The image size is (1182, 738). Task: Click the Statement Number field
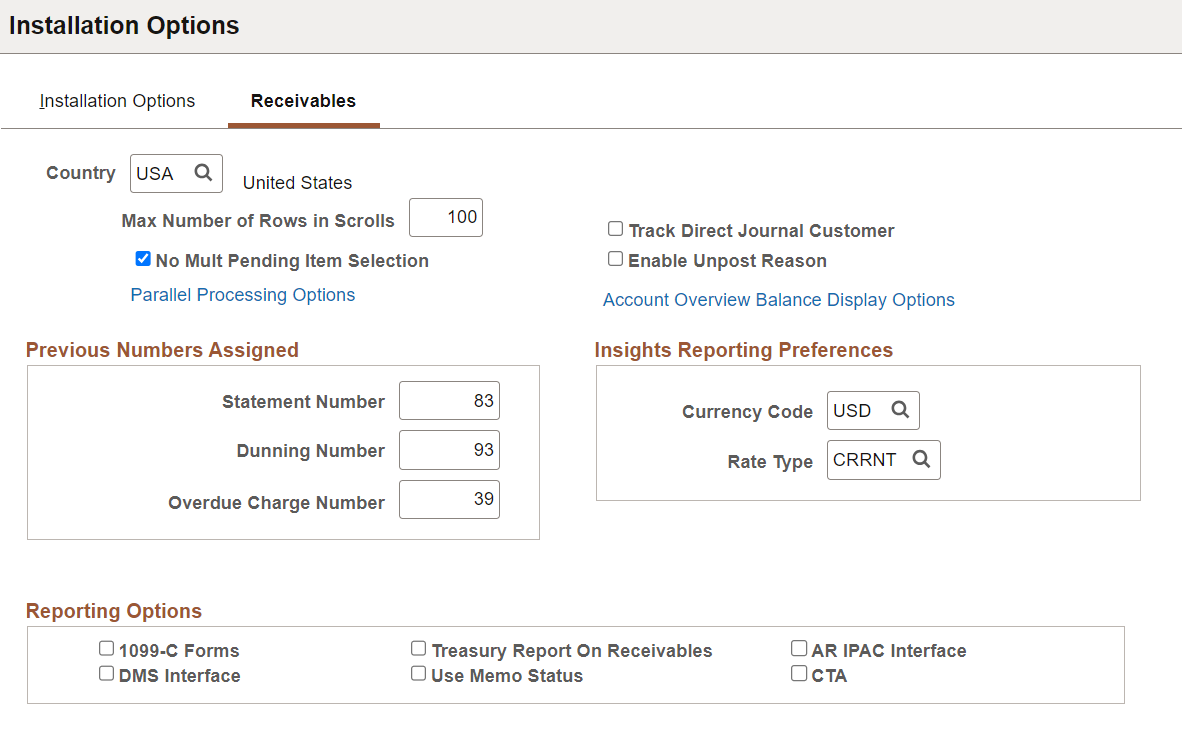click(x=449, y=400)
